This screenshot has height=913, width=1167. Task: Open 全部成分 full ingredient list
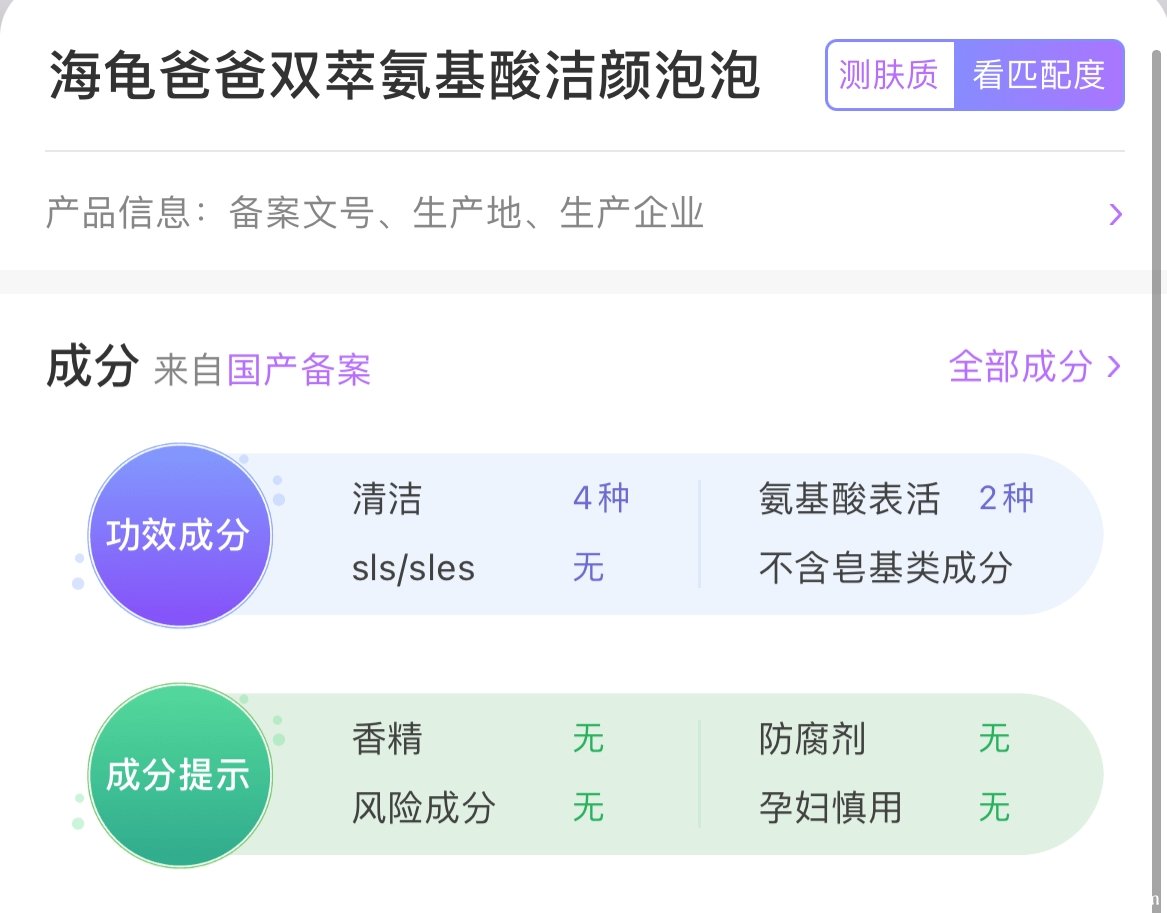(1034, 367)
